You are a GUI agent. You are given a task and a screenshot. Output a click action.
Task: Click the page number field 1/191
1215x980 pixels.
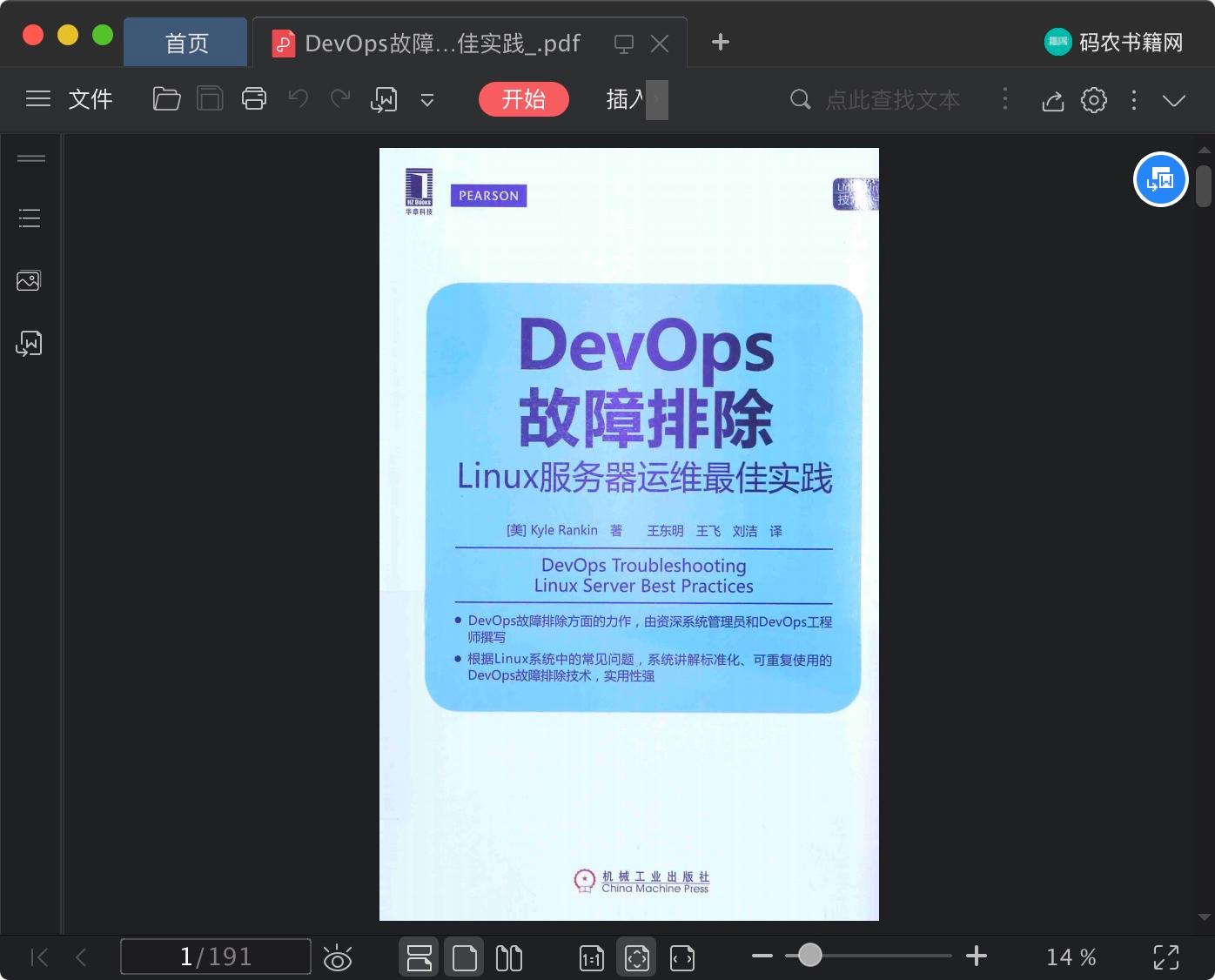(216, 957)
